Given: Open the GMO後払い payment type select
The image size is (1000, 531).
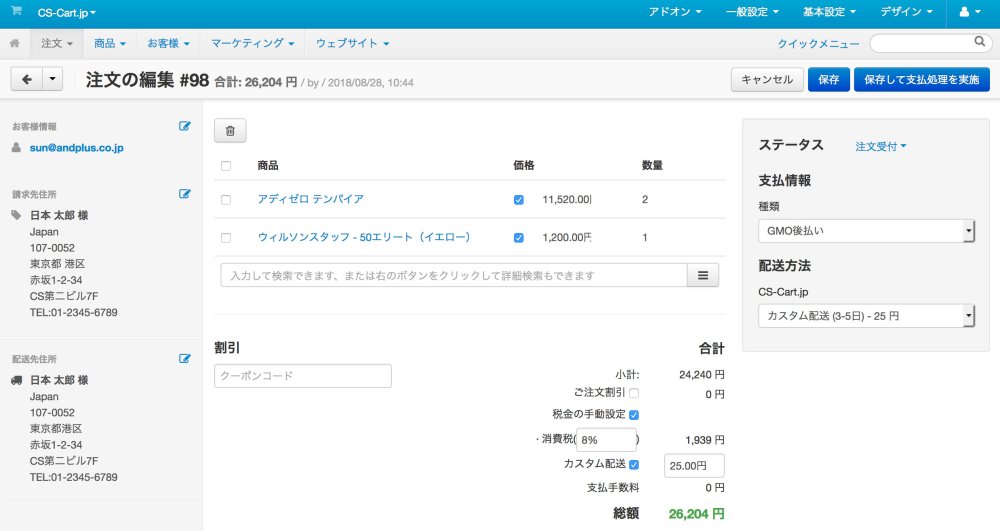Looking at the screenshot, I should pyautogui.click(x=866, y=231).
